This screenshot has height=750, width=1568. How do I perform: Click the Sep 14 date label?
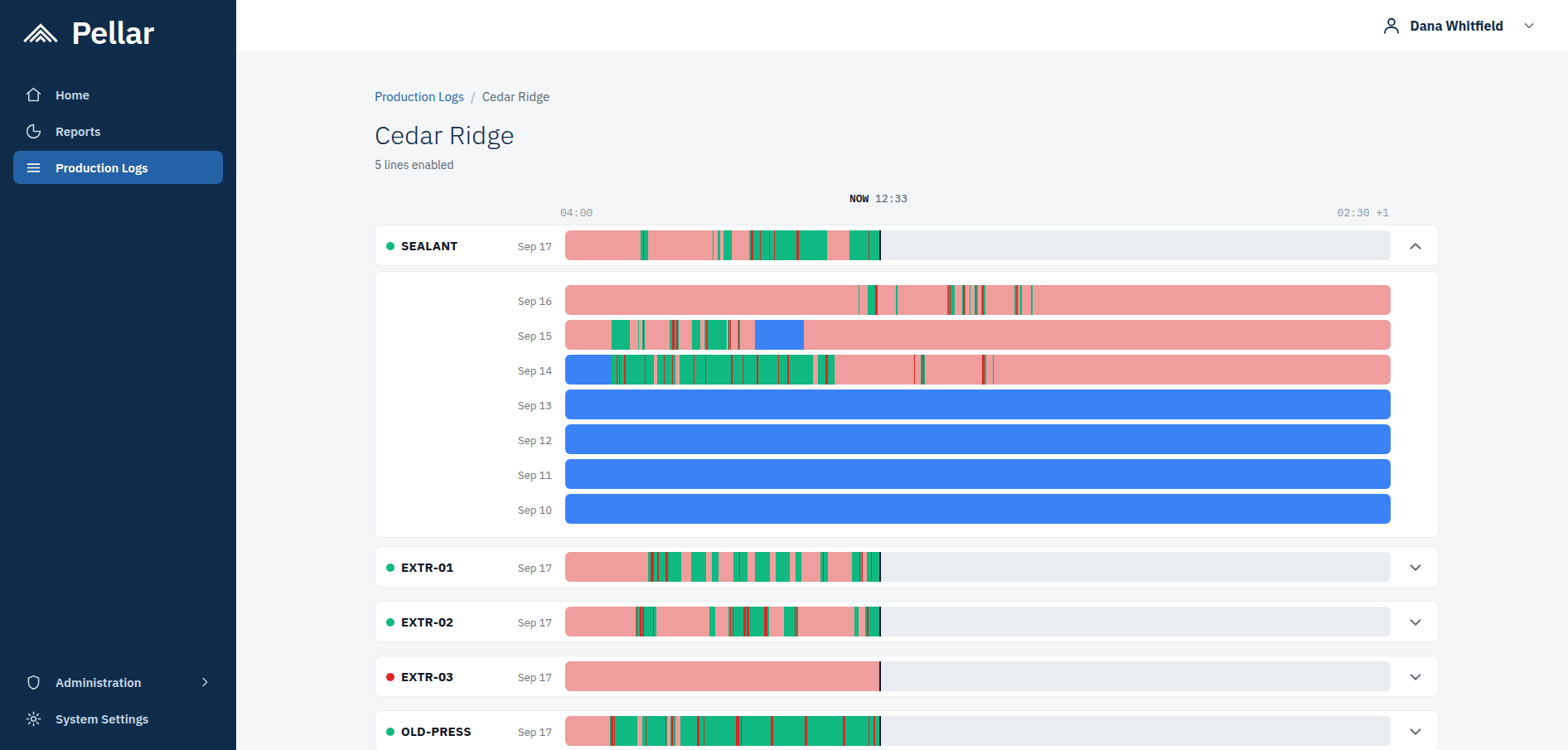[535, 370]
